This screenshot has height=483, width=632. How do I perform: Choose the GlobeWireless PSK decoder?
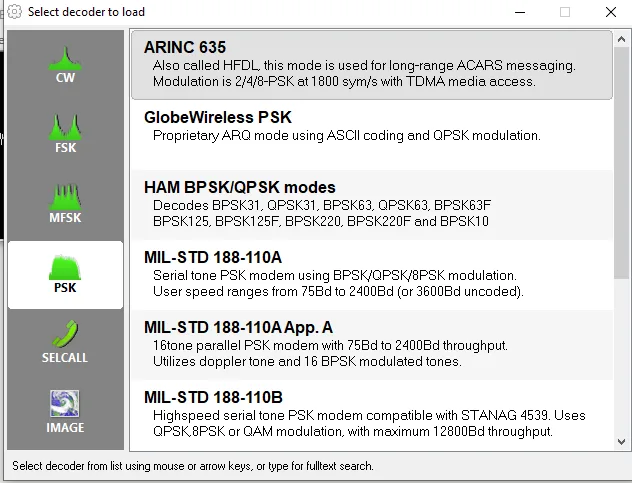[372, 135]
